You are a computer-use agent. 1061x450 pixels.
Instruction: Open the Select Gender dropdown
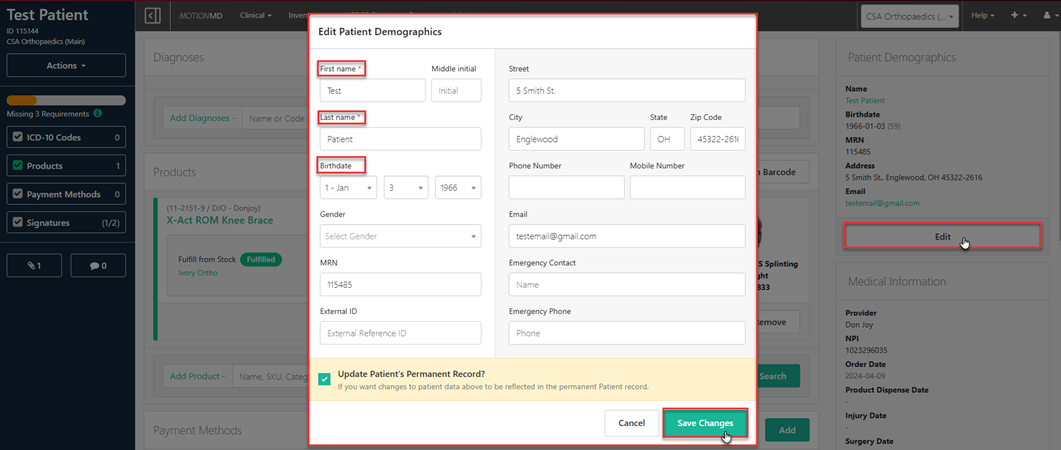pyautogui.click(x=400, y=236)
